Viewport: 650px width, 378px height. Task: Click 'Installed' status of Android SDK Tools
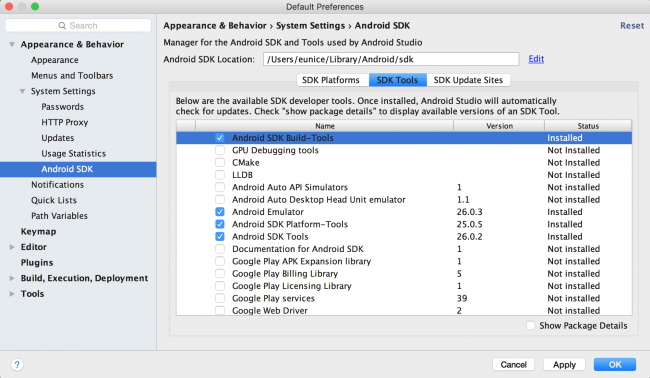coord(565,237)
